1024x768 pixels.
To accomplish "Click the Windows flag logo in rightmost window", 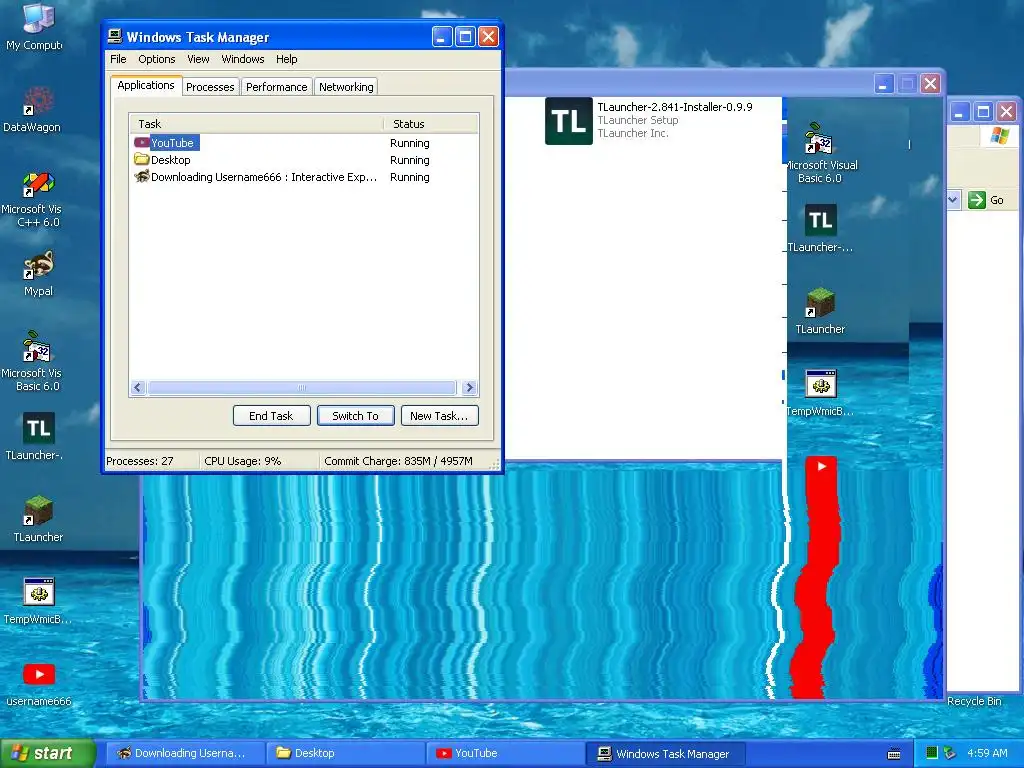I will point(999,136).
